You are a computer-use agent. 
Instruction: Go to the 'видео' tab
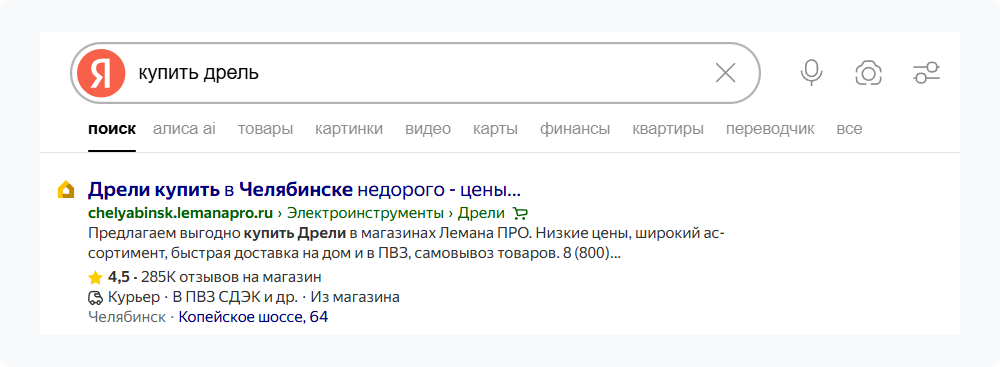tap(428, 129)
